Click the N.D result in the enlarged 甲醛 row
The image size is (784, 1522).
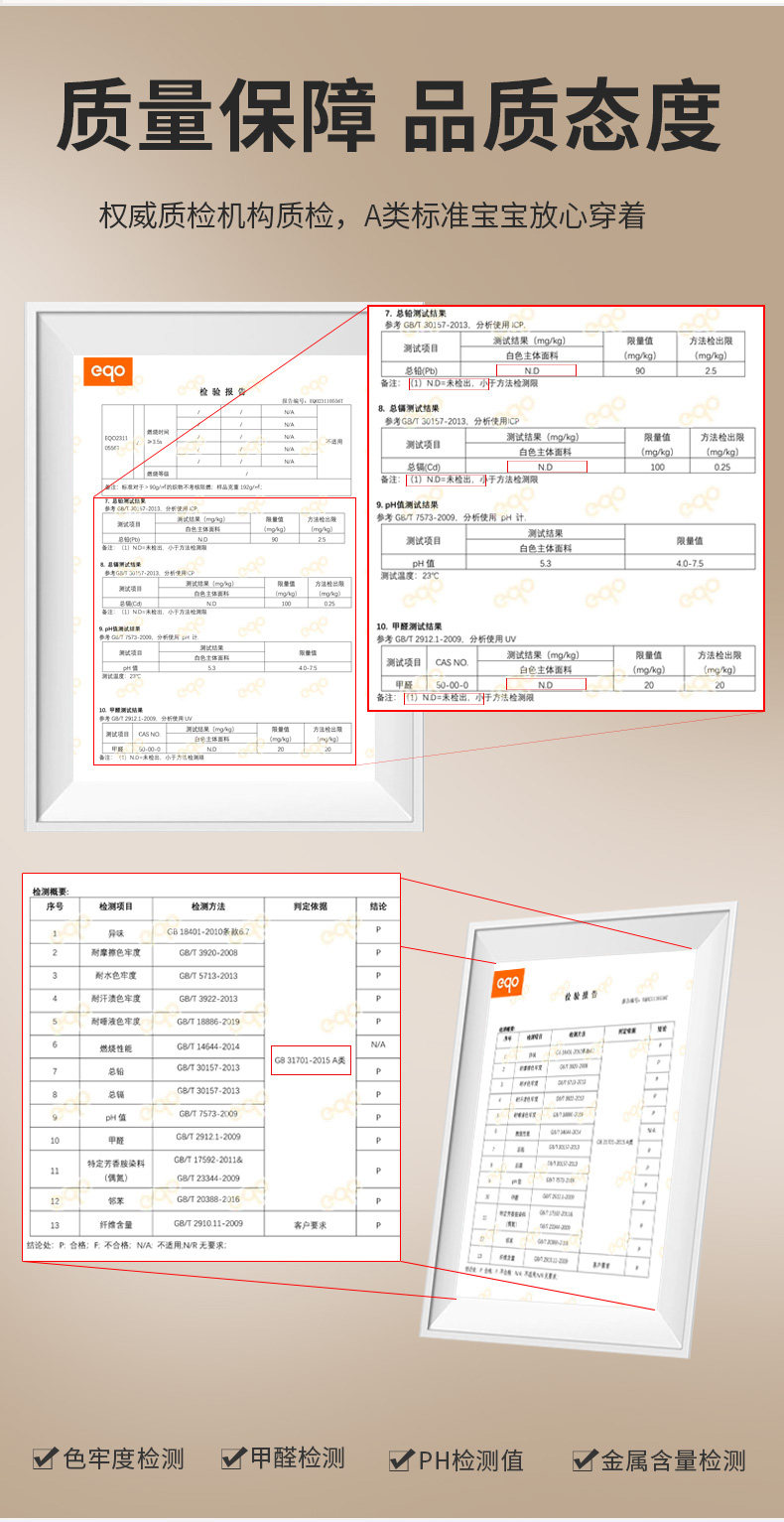click(546, 684)
